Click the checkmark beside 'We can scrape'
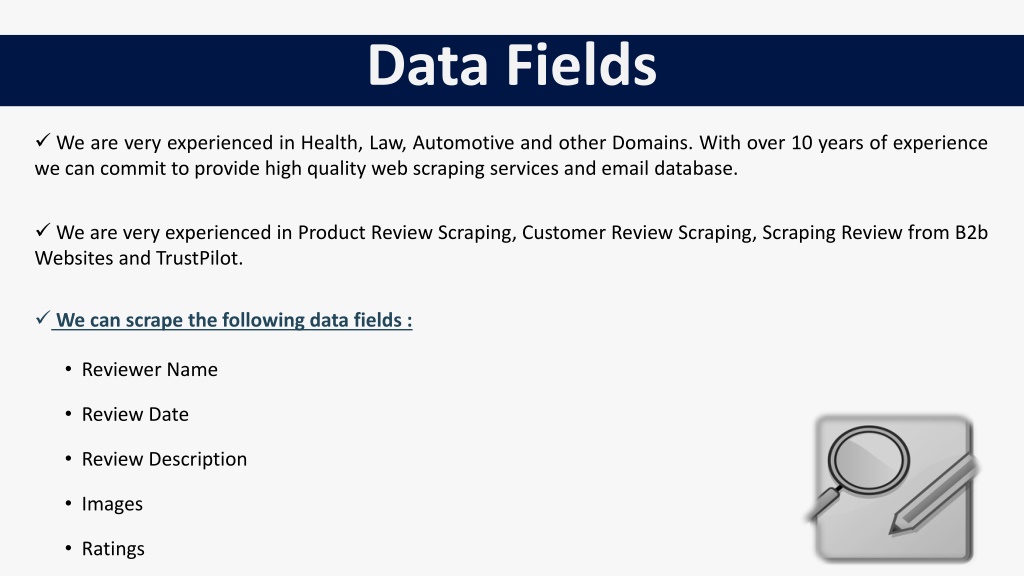 pyautogui.click(x=43, y=318)
